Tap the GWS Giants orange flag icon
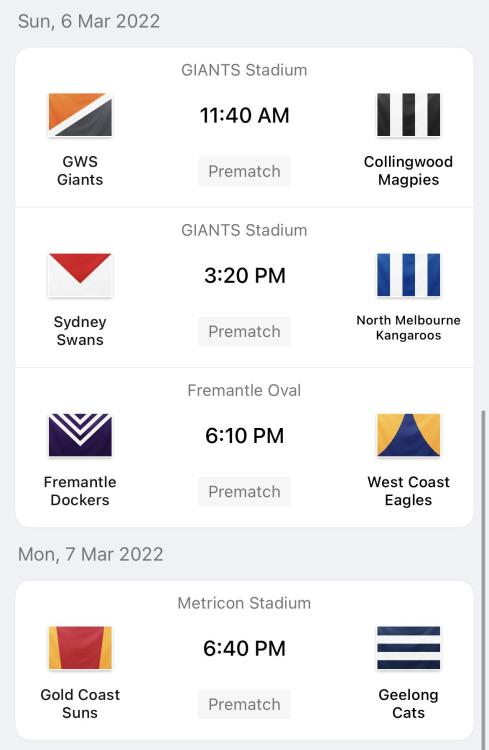 (x=80, y=115)
